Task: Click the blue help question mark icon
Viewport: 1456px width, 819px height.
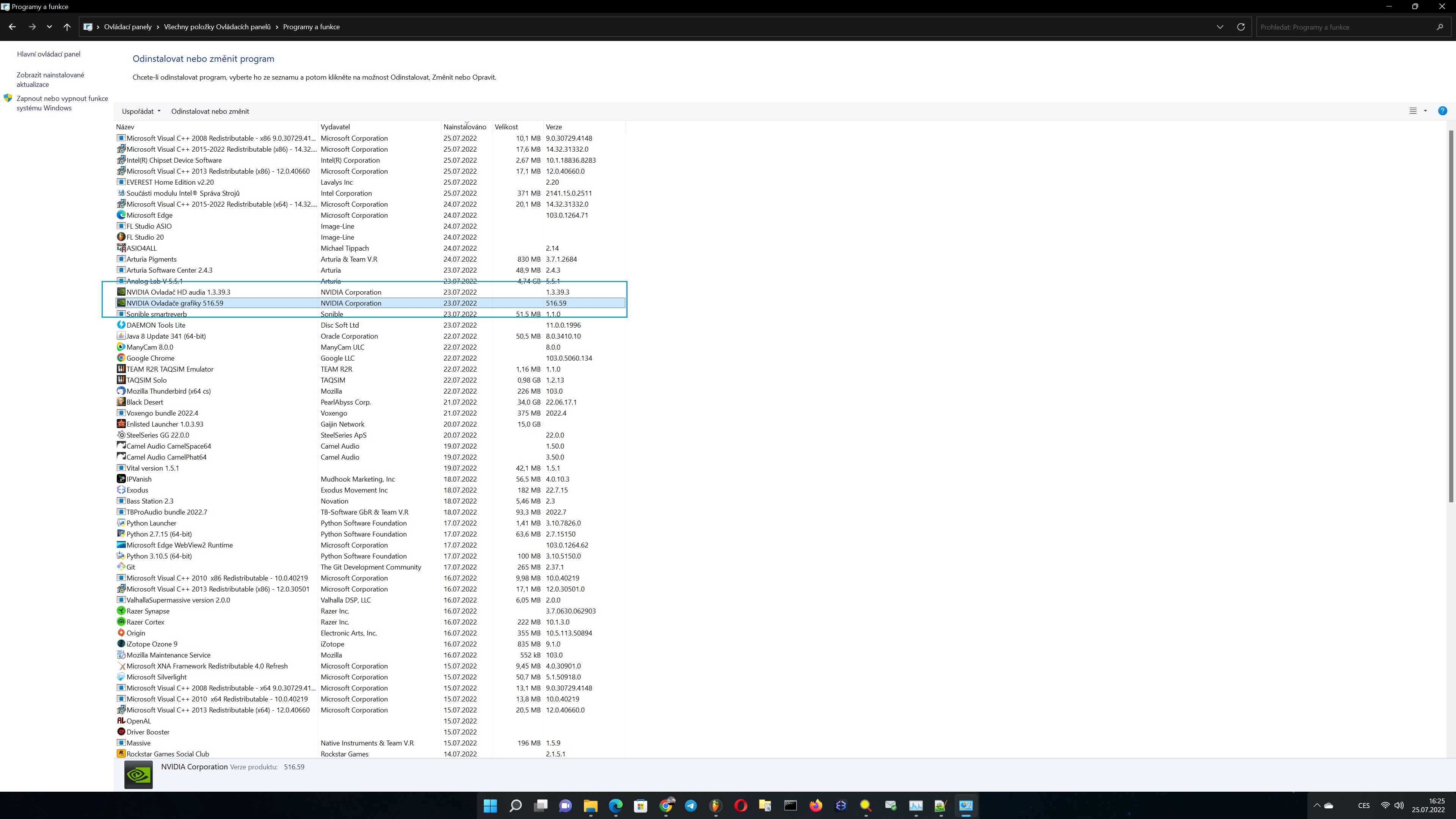Action: point(1442,111)
